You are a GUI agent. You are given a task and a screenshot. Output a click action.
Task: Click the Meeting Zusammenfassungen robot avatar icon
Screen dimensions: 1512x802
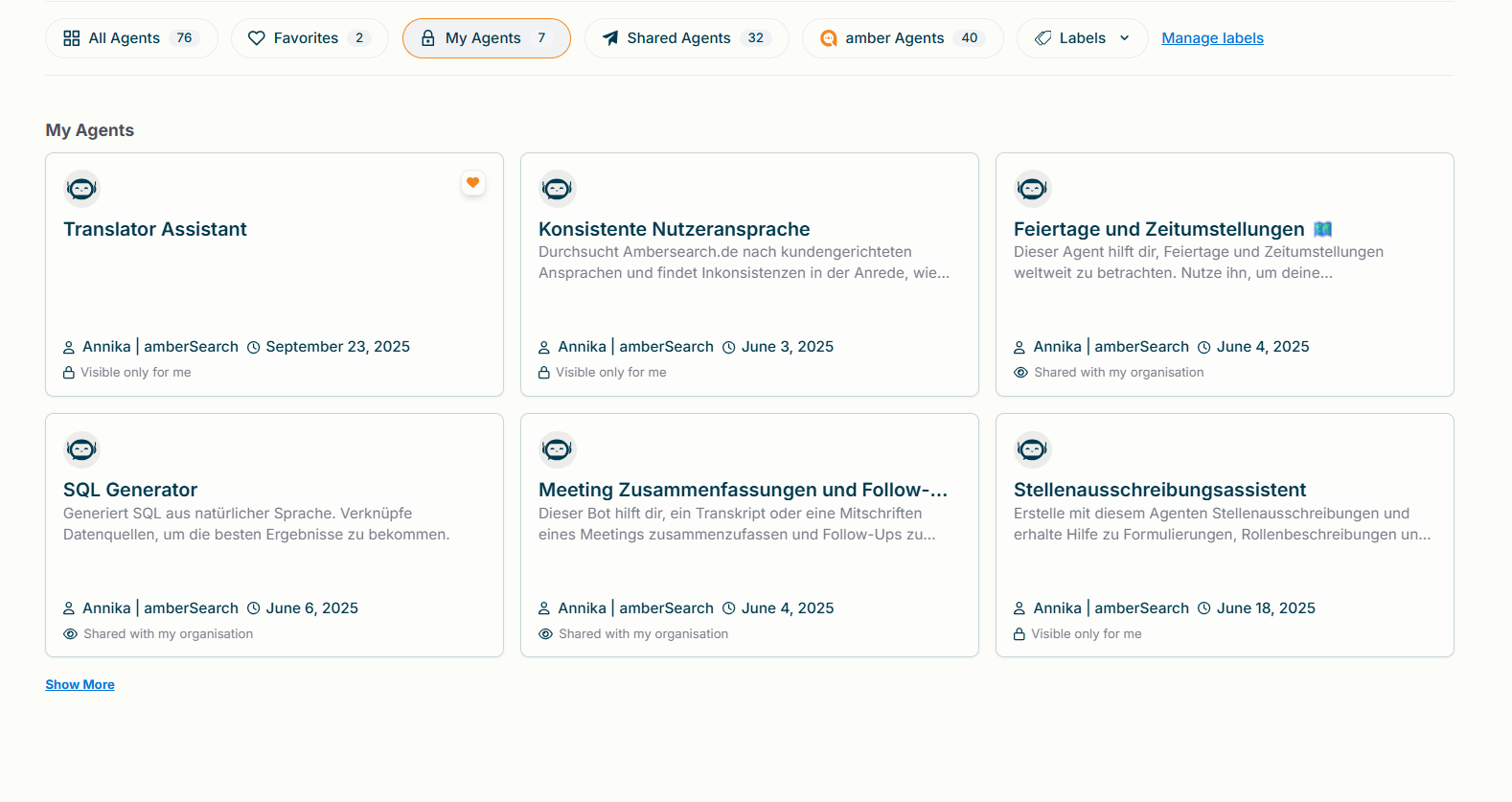click(x=557, y=449)
